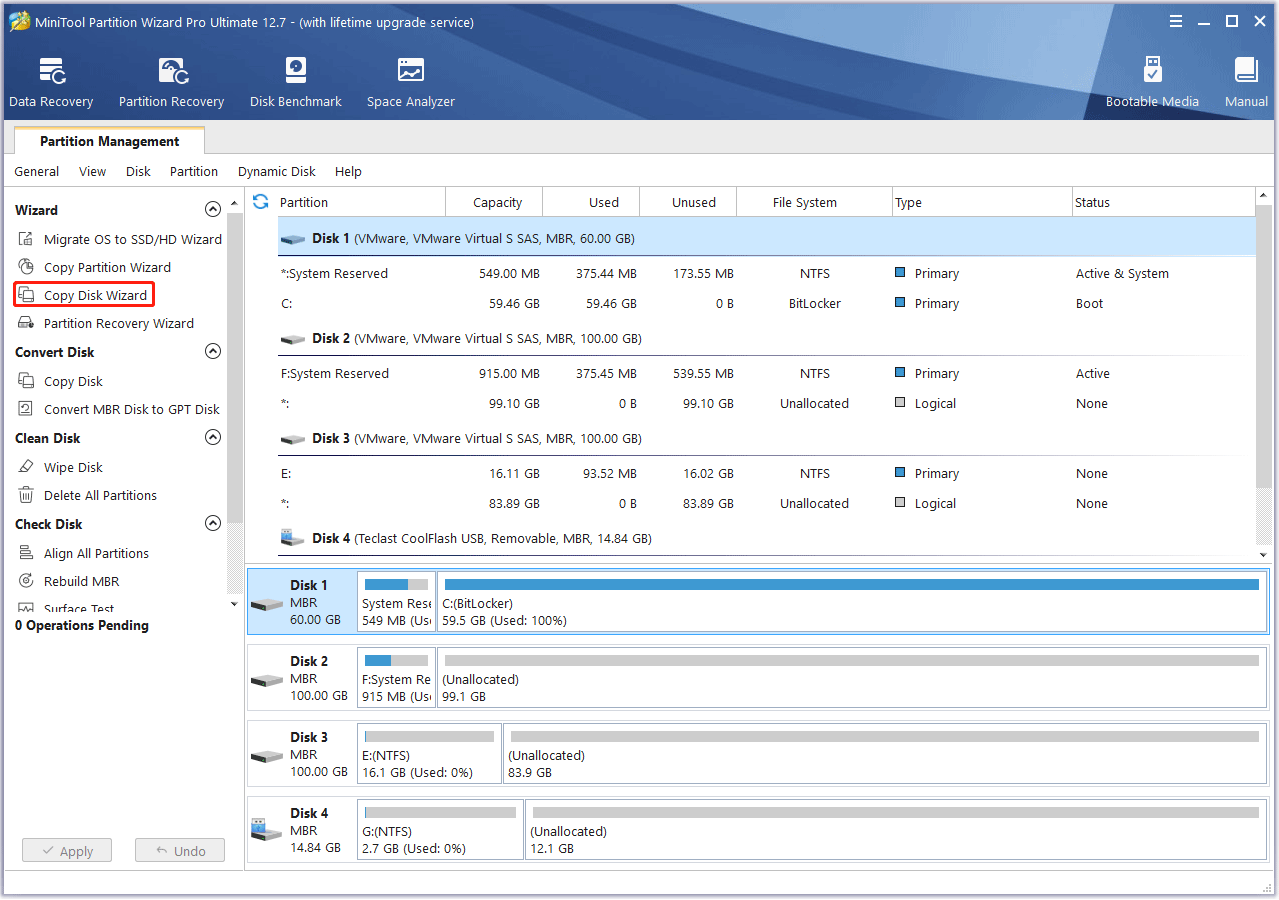Click the Undo button
This screenshot has height=900, width=1279.
(180, 851)
